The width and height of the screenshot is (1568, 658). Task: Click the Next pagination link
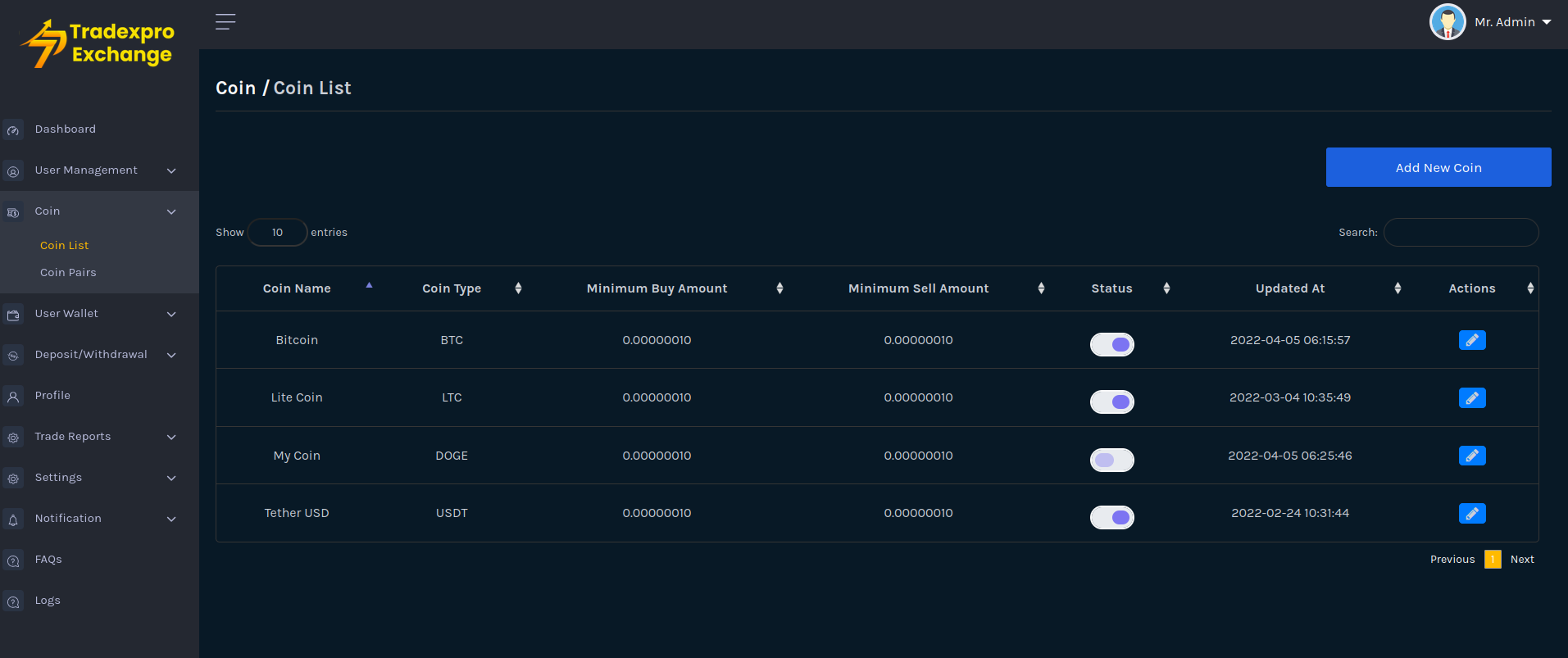[x=1521, y=560]
